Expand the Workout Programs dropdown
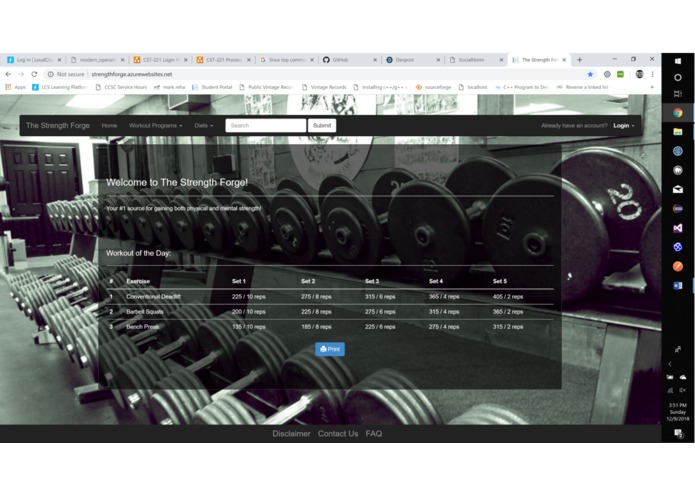This screenshot has height=494, width=695. [155, 125]
